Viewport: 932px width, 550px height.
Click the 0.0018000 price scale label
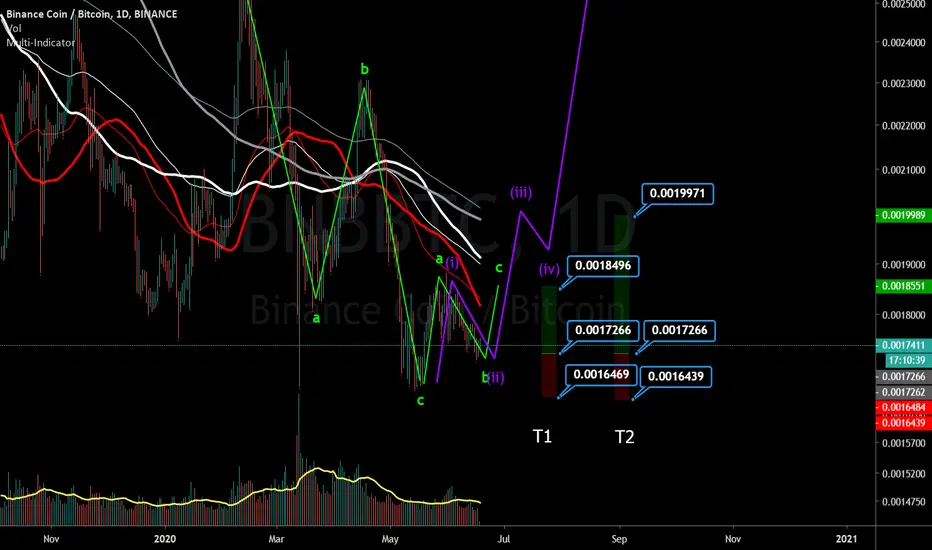pyautogui.click(x=903, y=315)
